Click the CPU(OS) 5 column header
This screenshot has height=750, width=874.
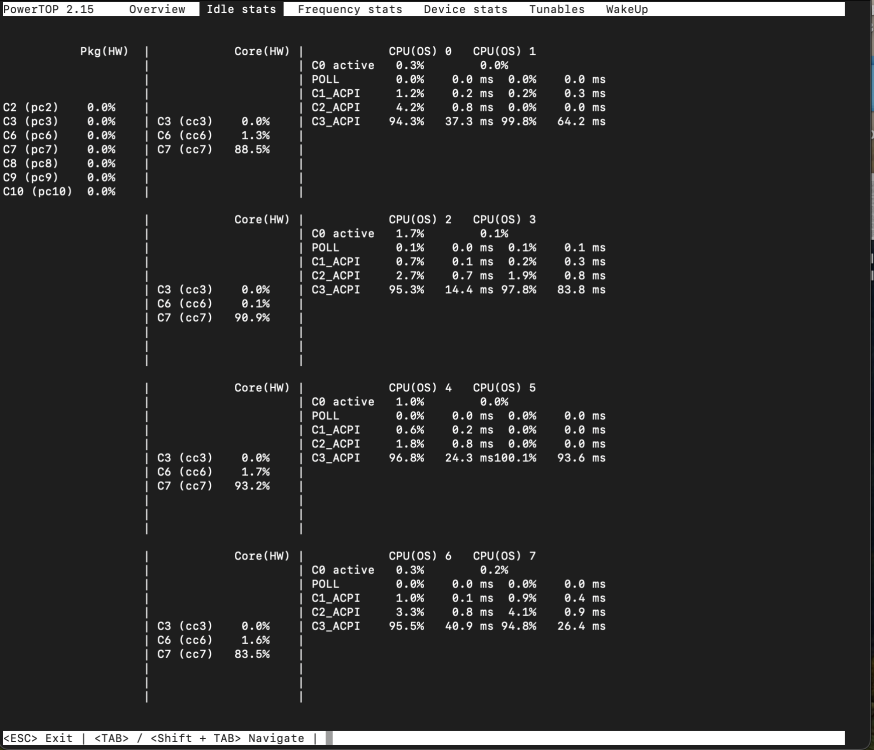(504, 388)
